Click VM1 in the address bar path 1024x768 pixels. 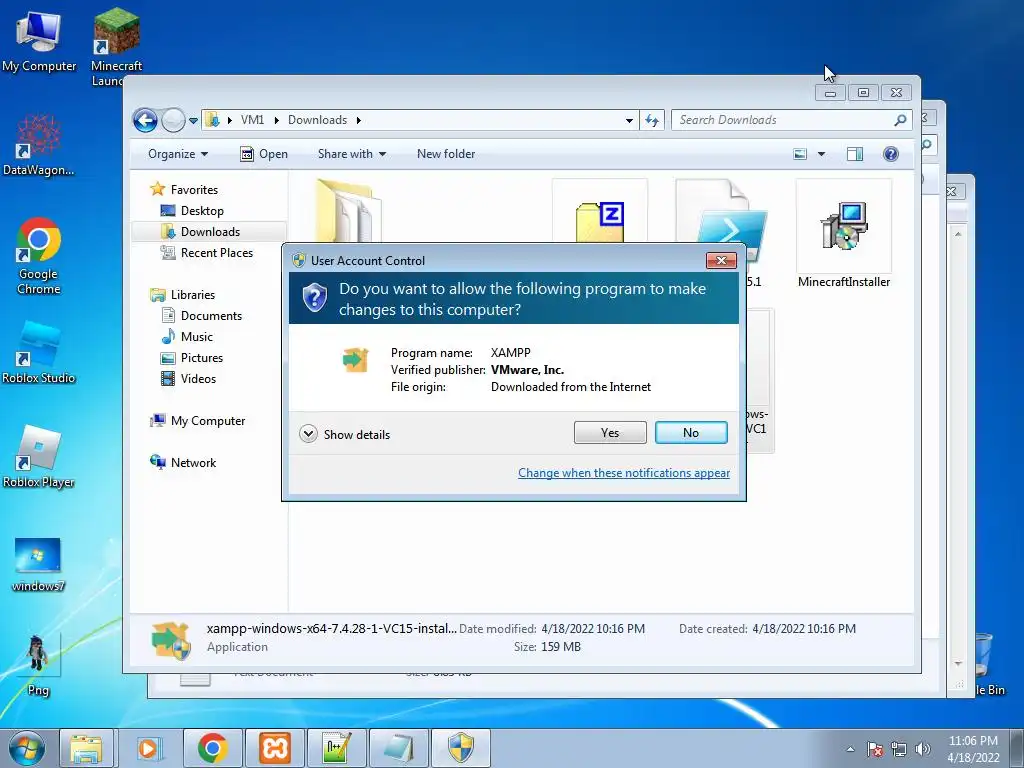[252, 120]
